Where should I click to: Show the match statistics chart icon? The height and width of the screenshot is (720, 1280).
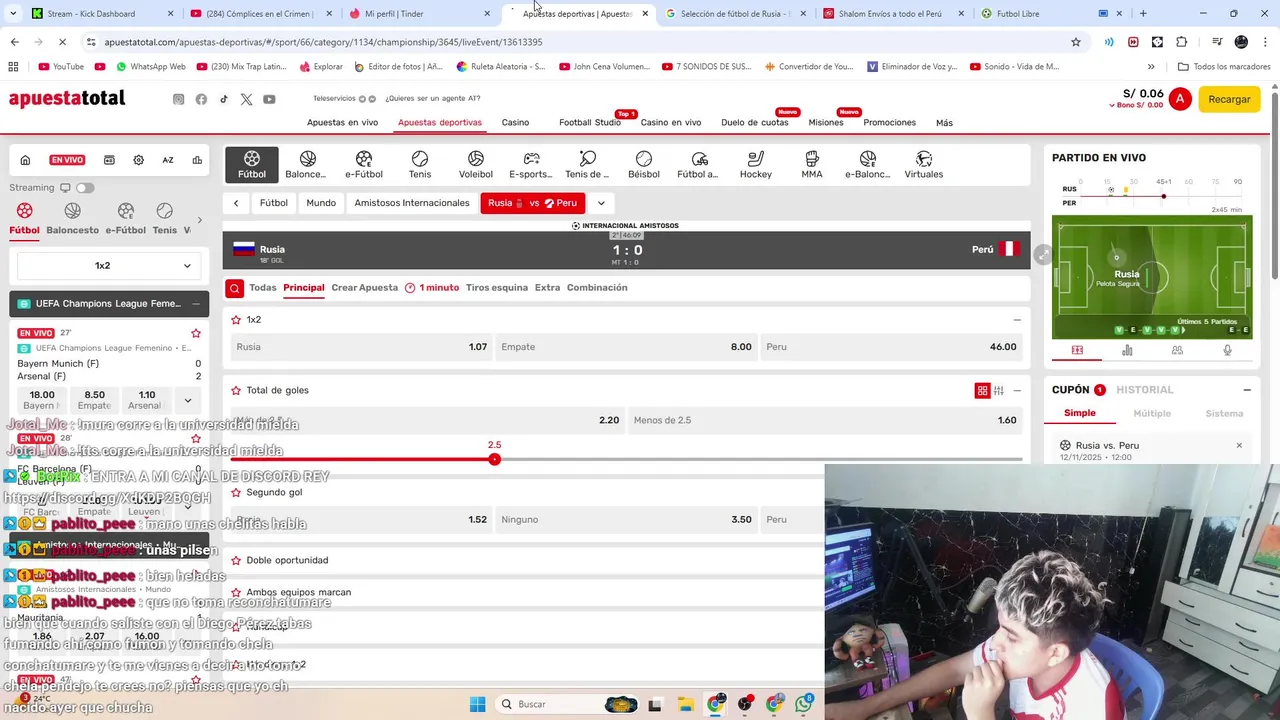[1127, 350]
